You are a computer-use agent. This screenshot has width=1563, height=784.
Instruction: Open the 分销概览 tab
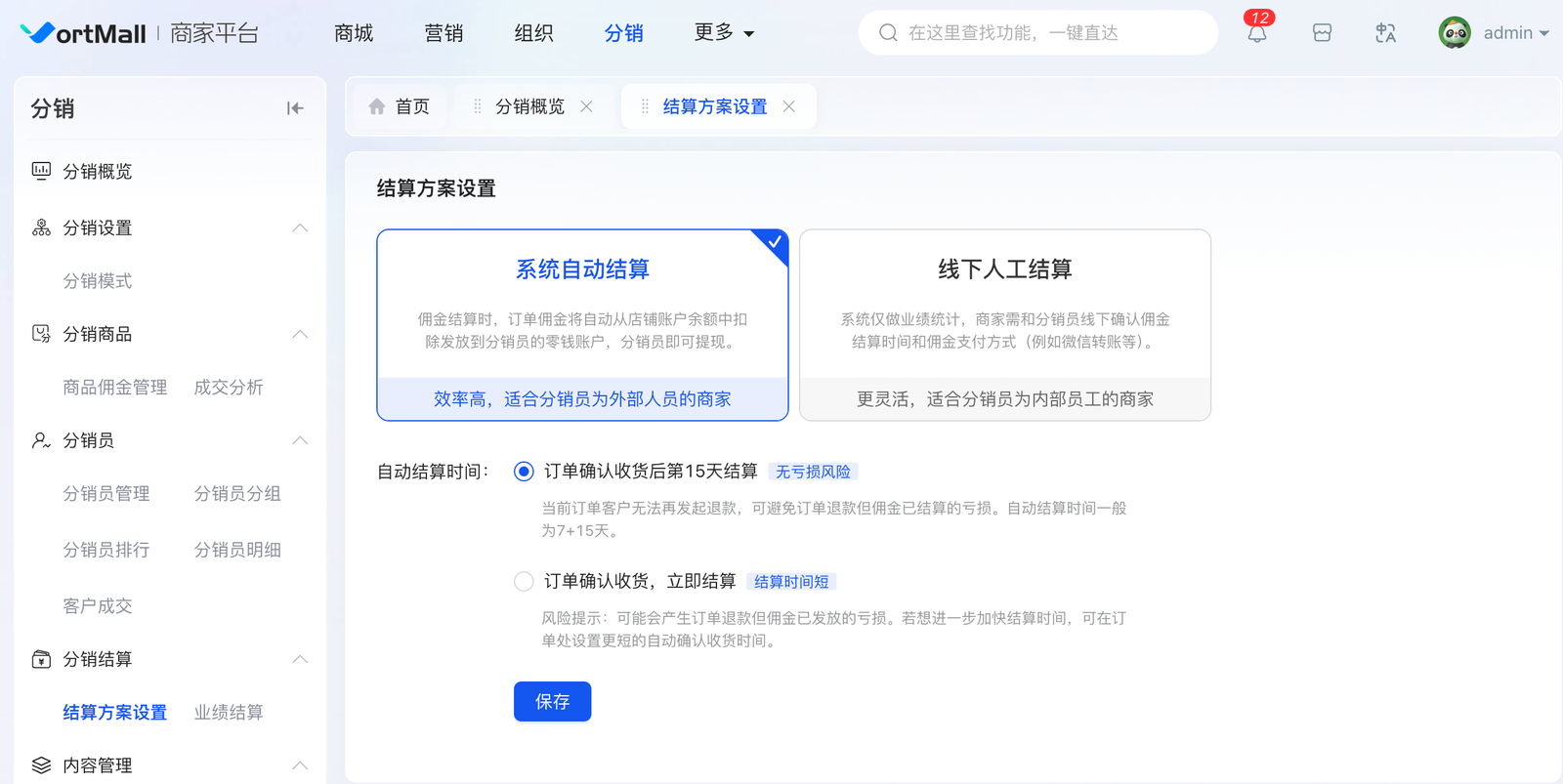tap(529, 106)
